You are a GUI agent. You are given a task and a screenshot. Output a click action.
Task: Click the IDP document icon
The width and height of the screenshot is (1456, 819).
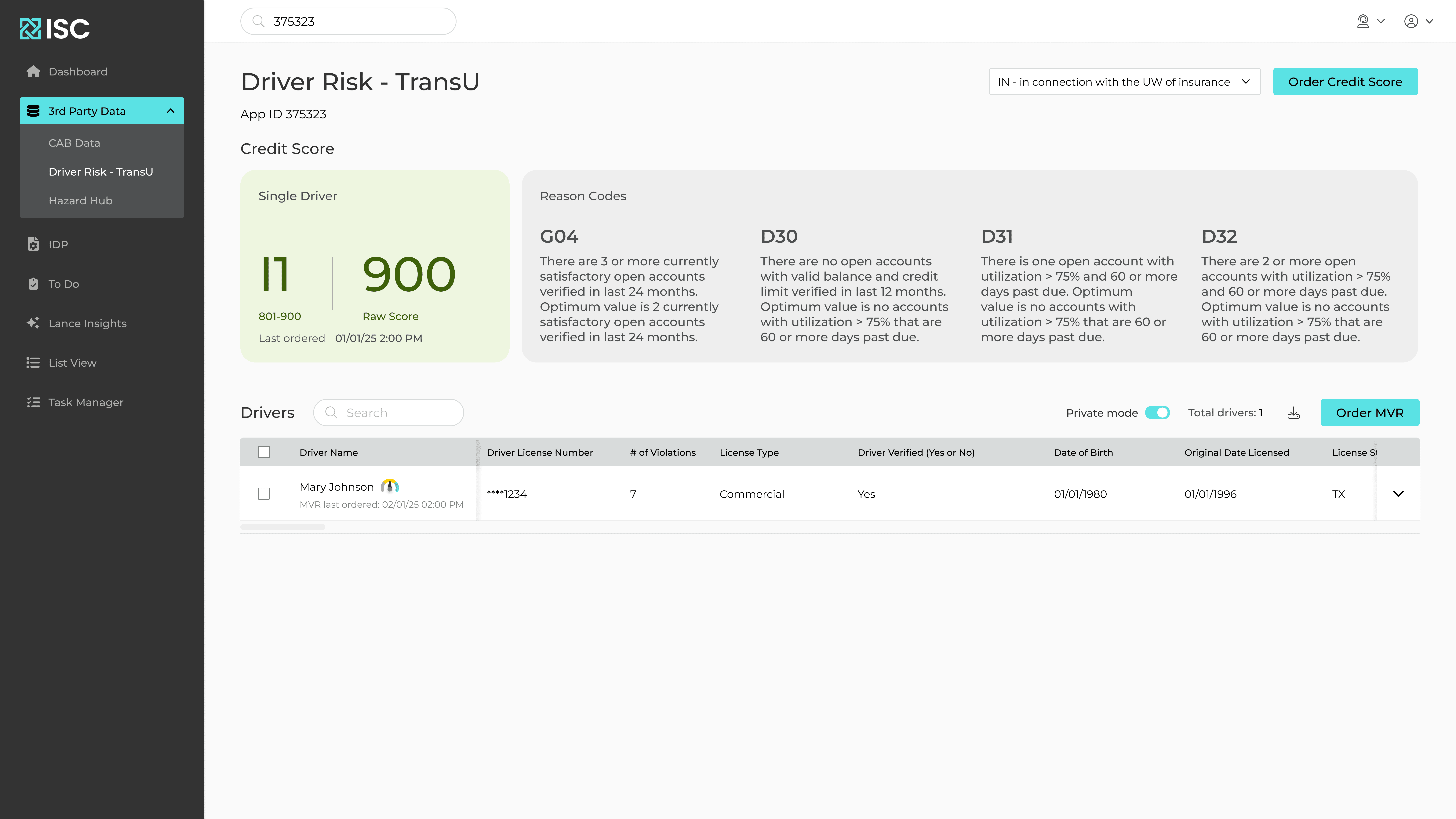(33, 244)
